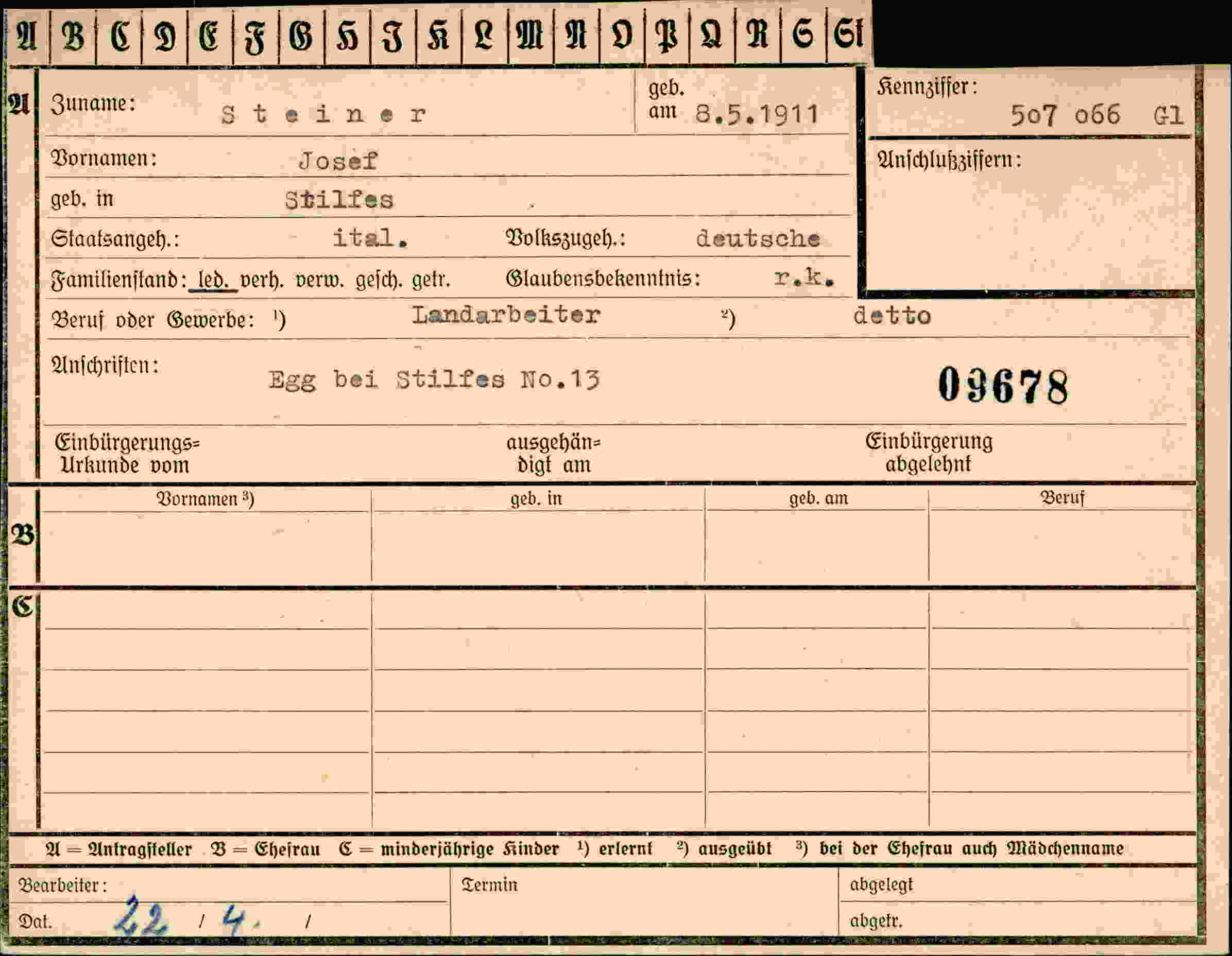
Task: Click the geb. am column header
Action: [818, 498]
